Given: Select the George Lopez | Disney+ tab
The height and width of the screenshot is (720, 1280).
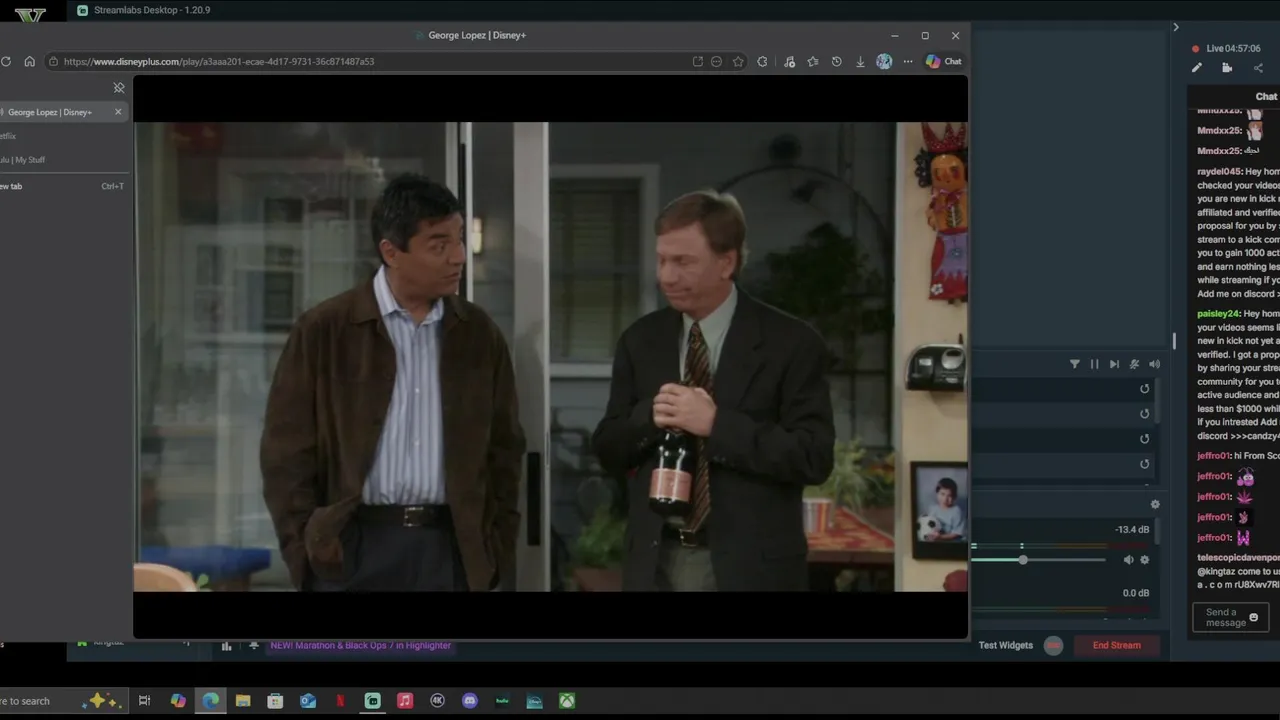Looking at the screenshot, I should (56, 112).
